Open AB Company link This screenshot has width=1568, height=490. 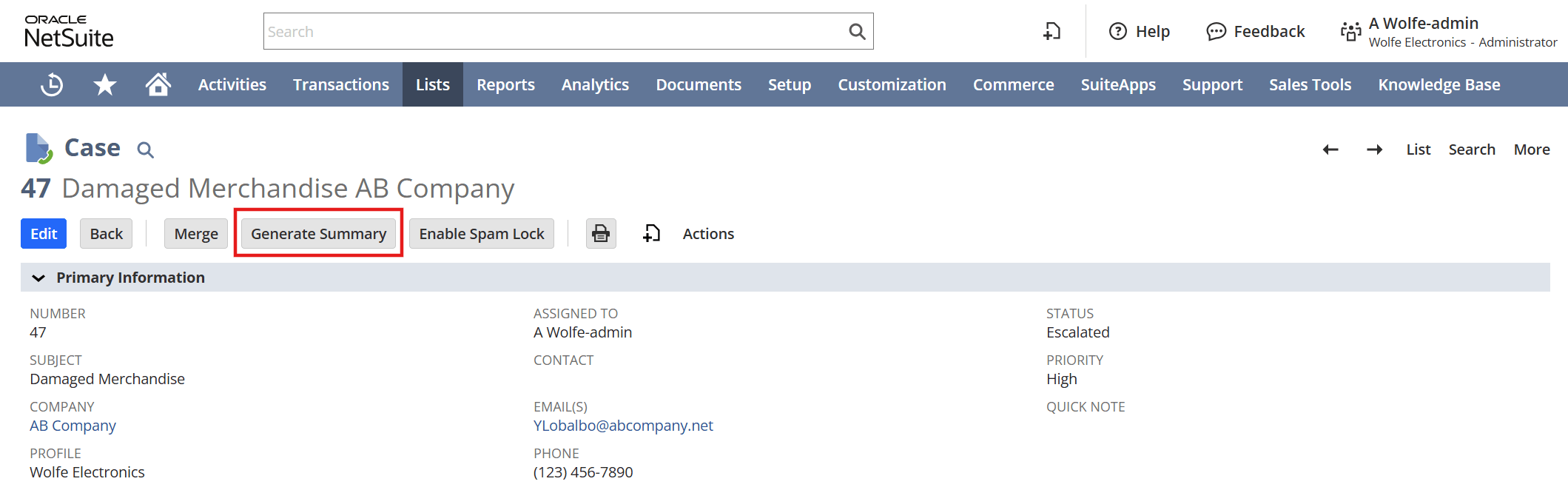[x=73, y=425]
